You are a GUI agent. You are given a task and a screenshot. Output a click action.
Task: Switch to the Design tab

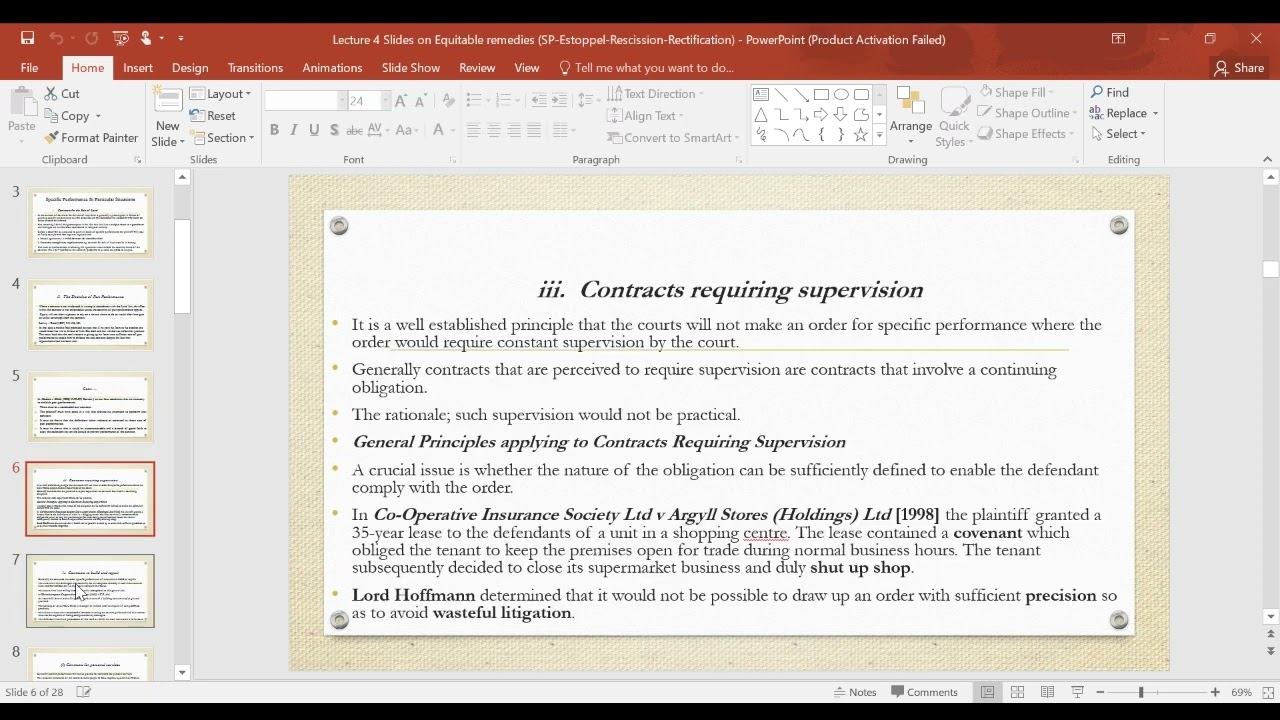click(x=190, y=68)
